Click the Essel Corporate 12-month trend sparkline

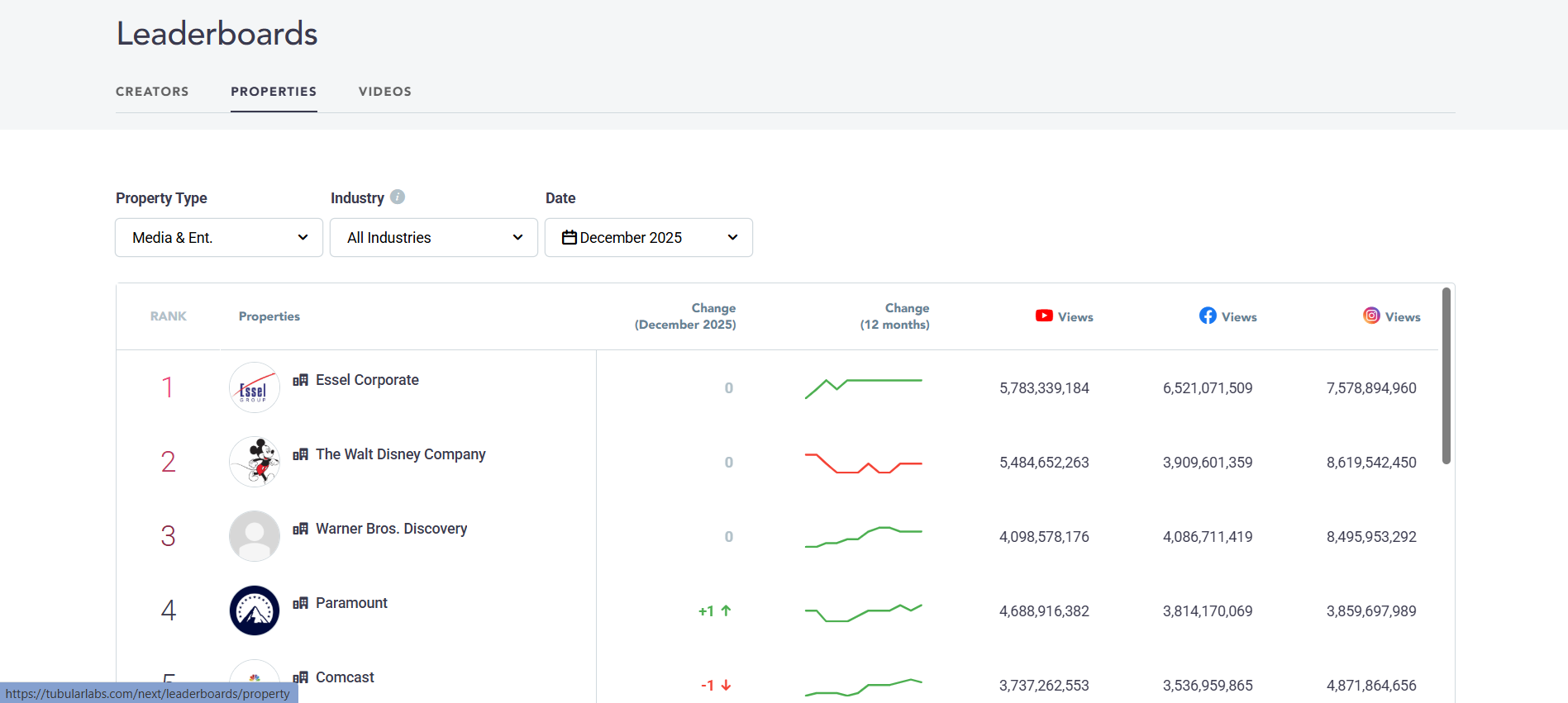click(x=863, y=388)
